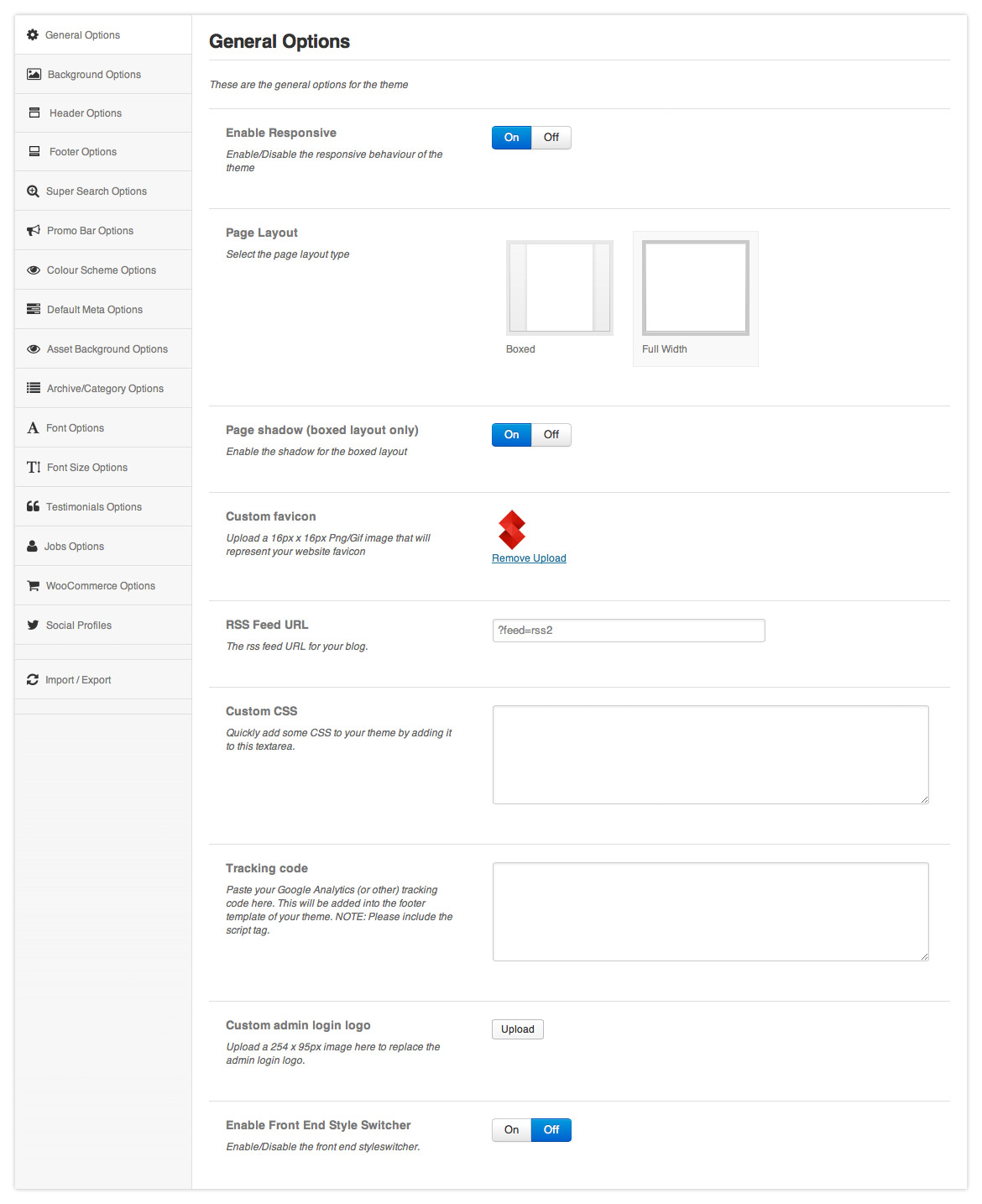Click the Remove Upload link
Image resolution: width=982 pixels, height=1204 pixels.
click(x=529, y=558)
